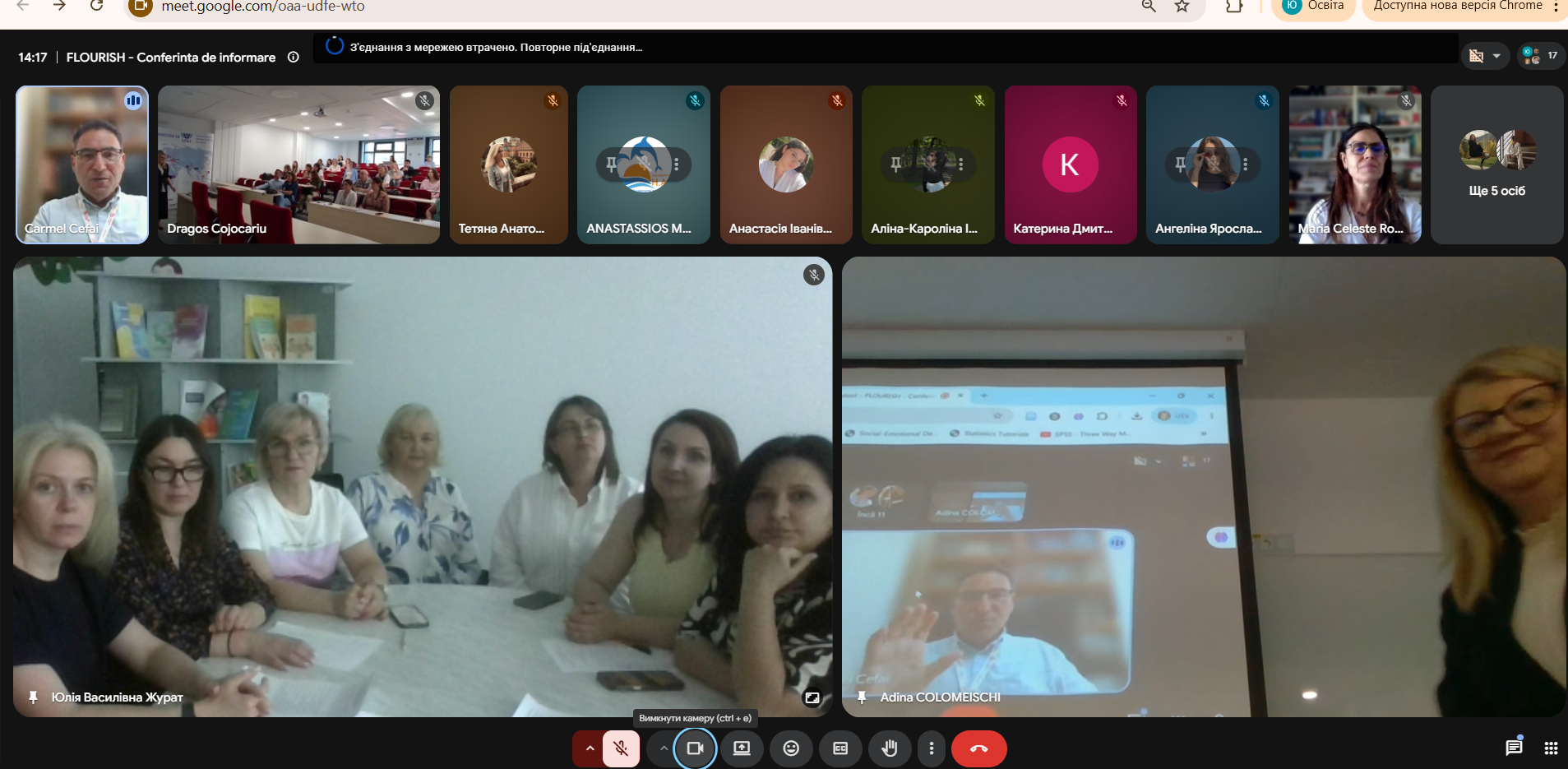The image size is (1568, 769).
Task: Raise your hand in the meeting
Action: point(890,748)
